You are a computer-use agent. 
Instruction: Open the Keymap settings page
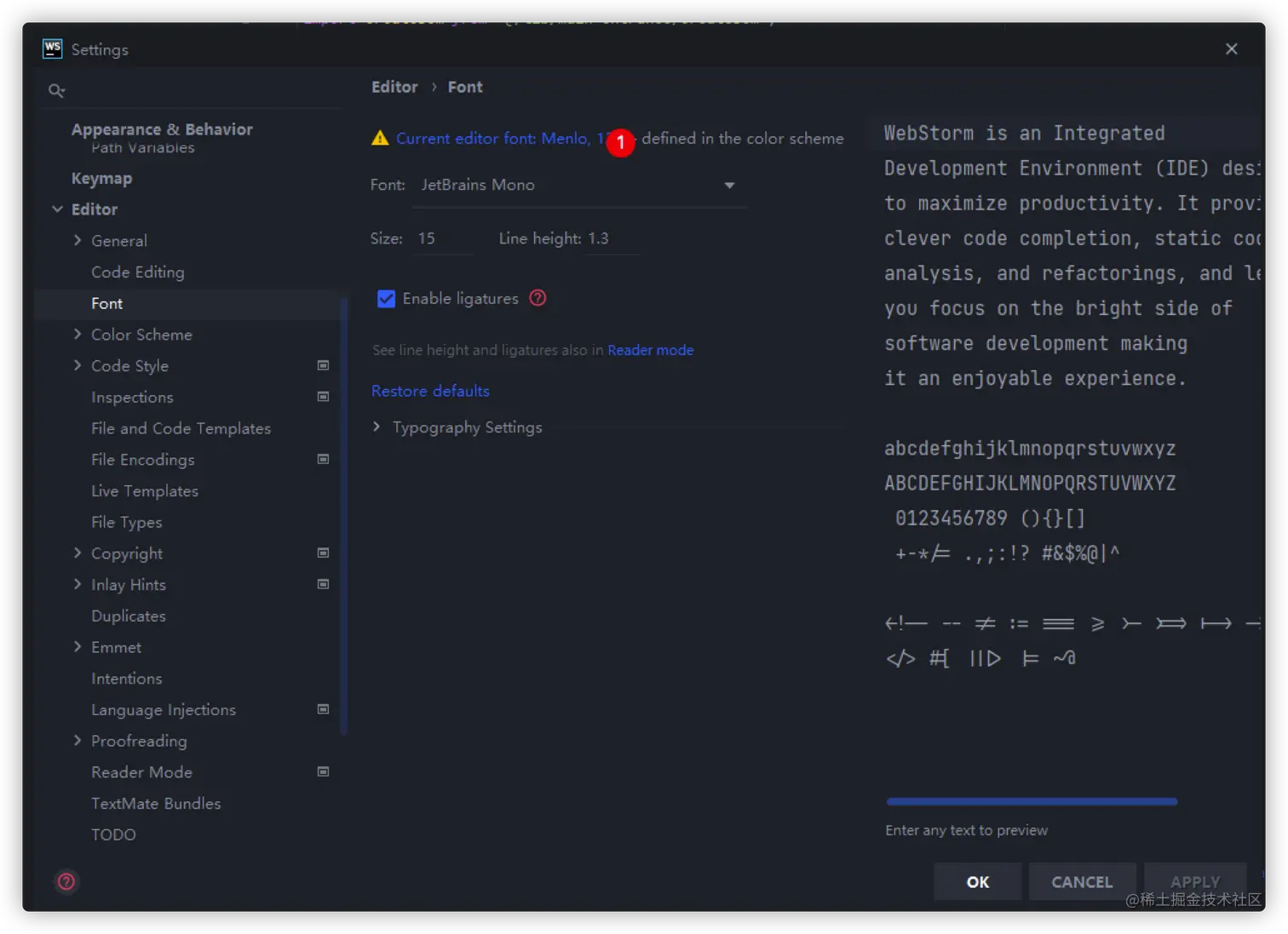(x=101, y=179)
